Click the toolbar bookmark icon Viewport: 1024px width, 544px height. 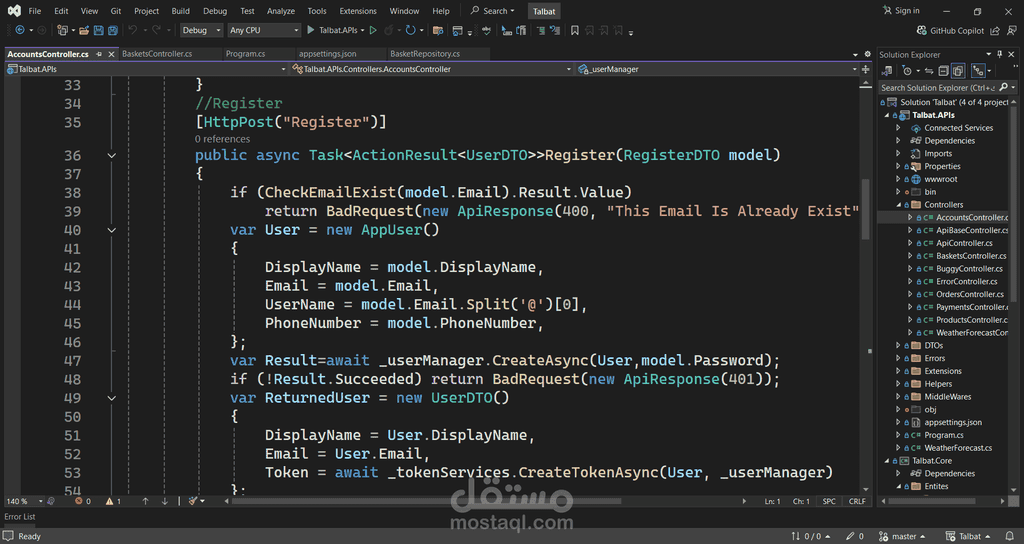click(575, 30)
